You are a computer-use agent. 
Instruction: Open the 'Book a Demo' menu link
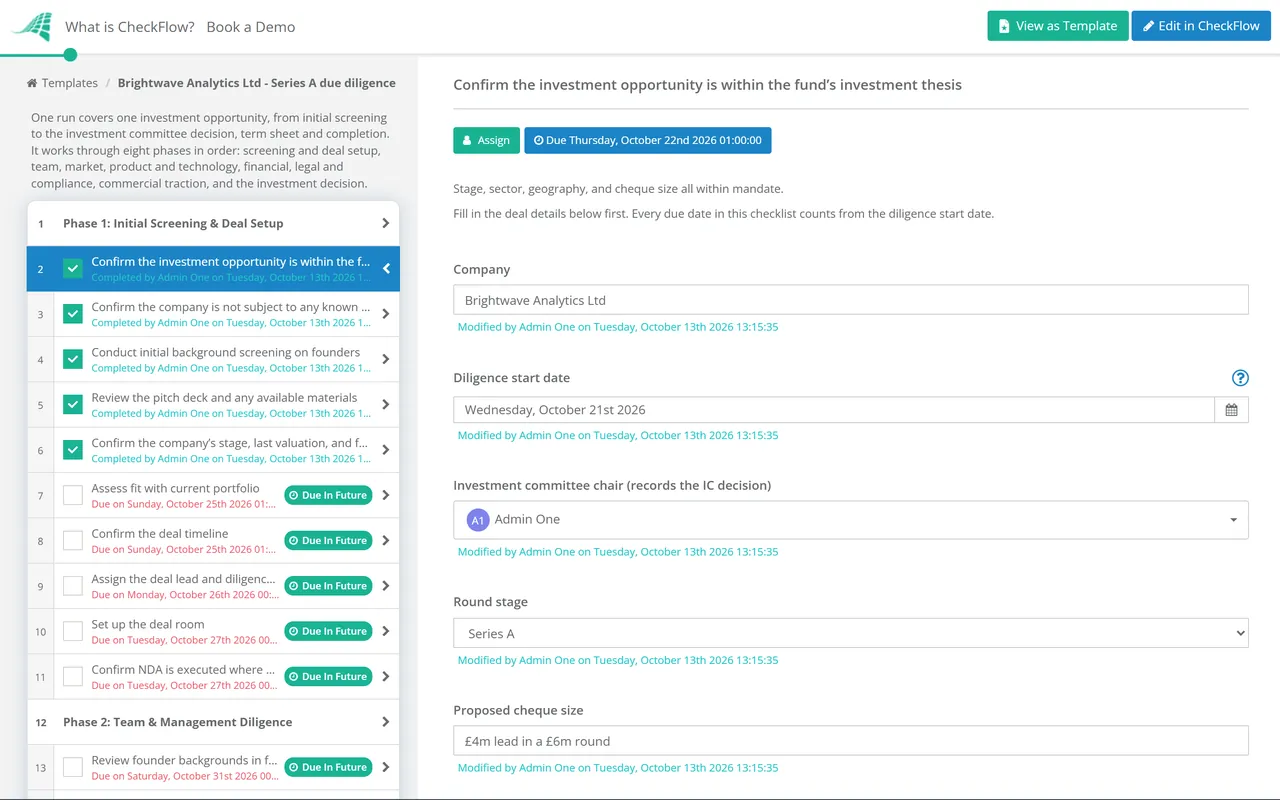(251, 27)
